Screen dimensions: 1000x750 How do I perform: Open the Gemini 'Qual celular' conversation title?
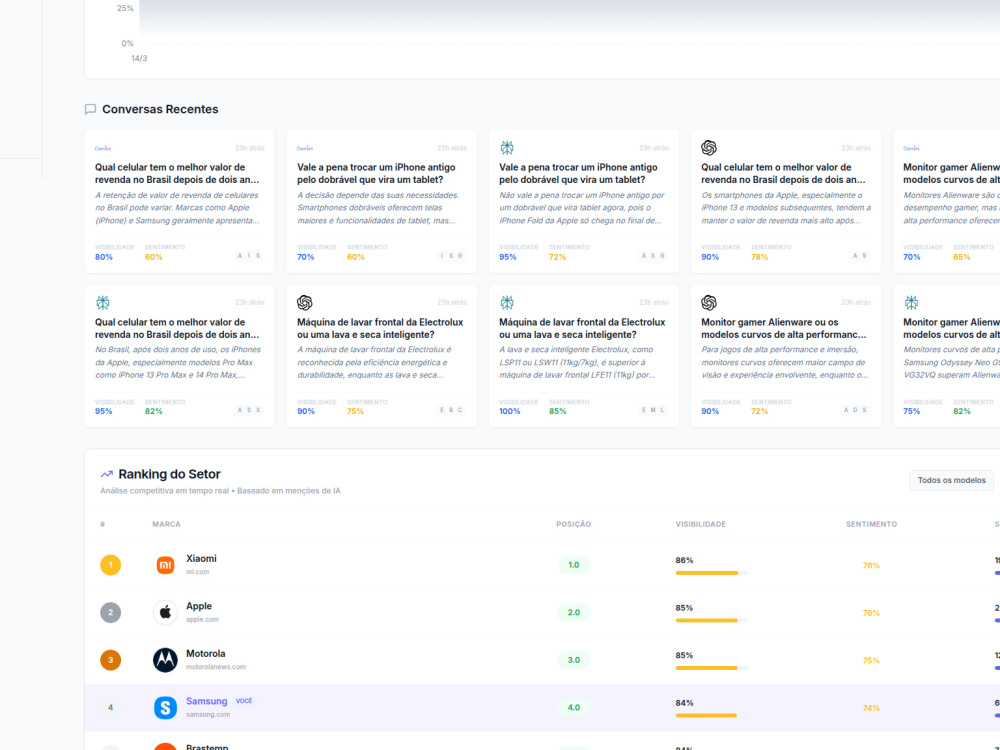(177, 173)
